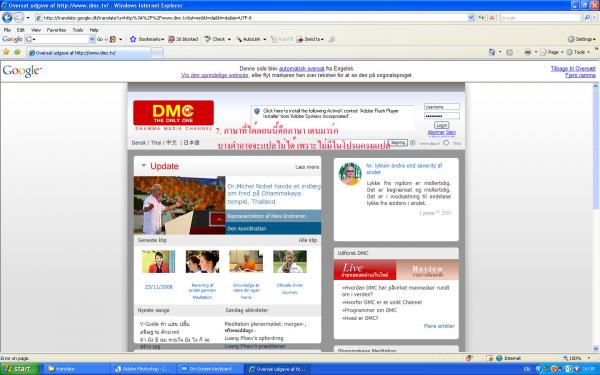Image resolution: width=600 pixels, height=375 pixels.
Task: Click 'Vis den oprindelige webside' link
Action: [215, 75]
